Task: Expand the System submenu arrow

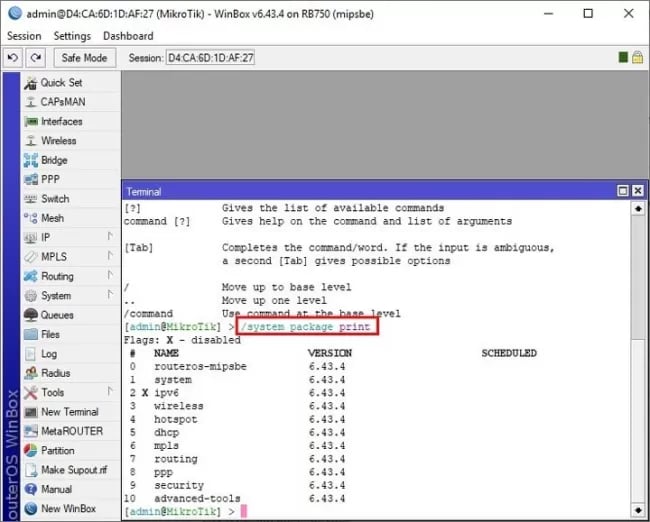Action: (x=110, y=294)
